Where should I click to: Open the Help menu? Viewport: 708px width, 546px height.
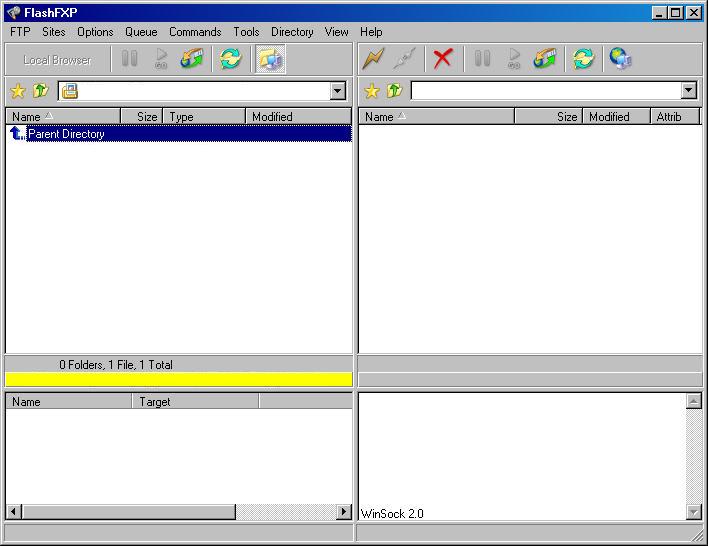(x=371, y=32)
